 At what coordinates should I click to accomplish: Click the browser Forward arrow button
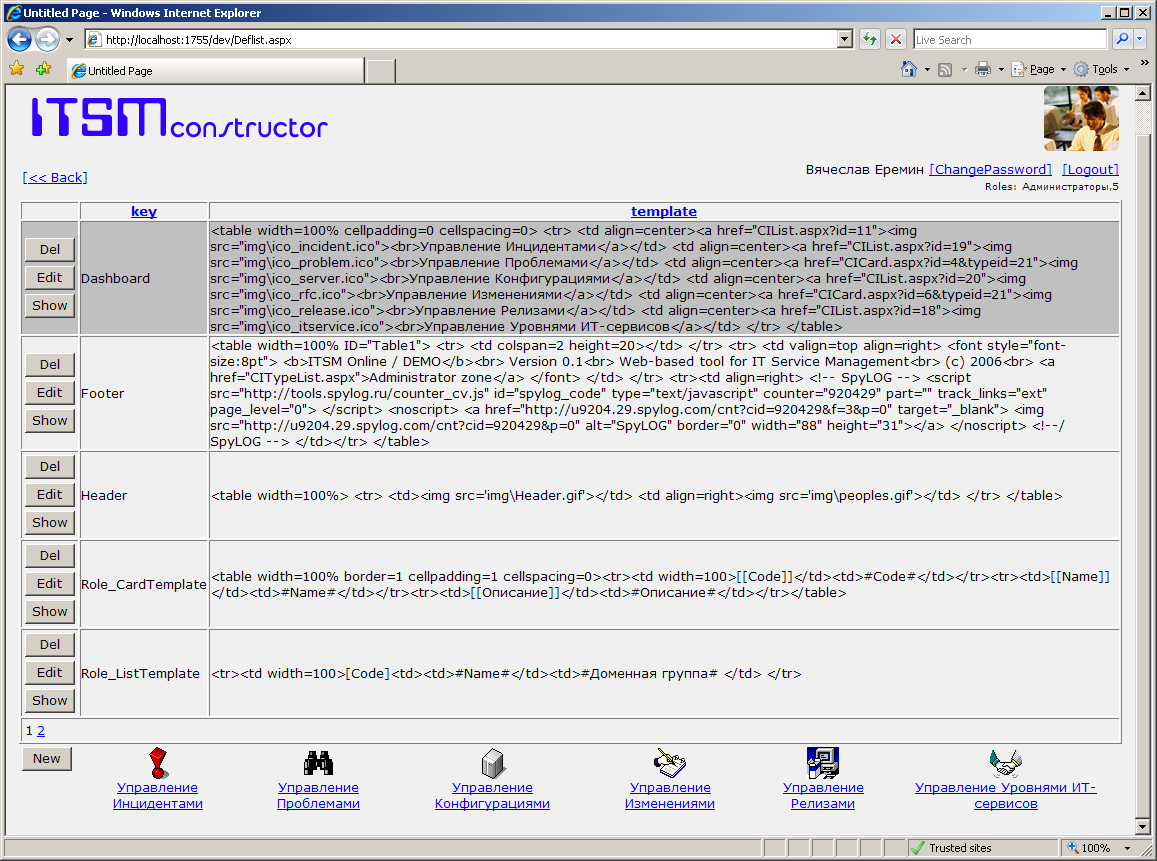[x=47, y=39]
